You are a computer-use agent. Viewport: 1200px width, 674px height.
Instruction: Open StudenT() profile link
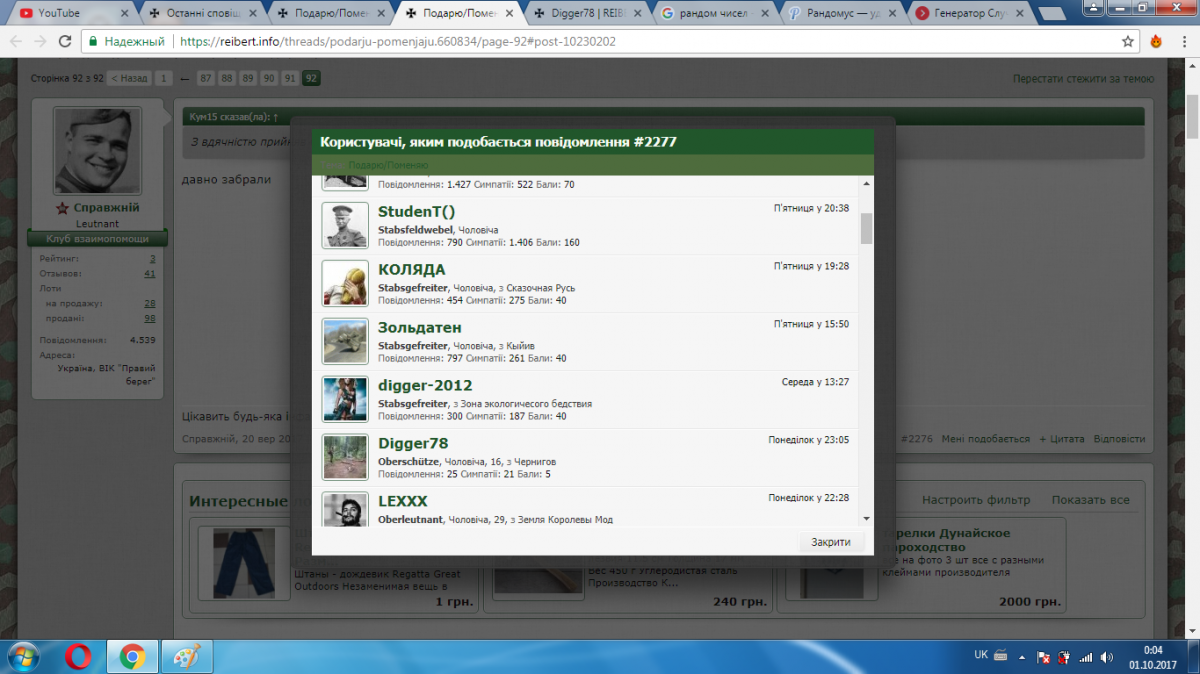pos(416,211)
